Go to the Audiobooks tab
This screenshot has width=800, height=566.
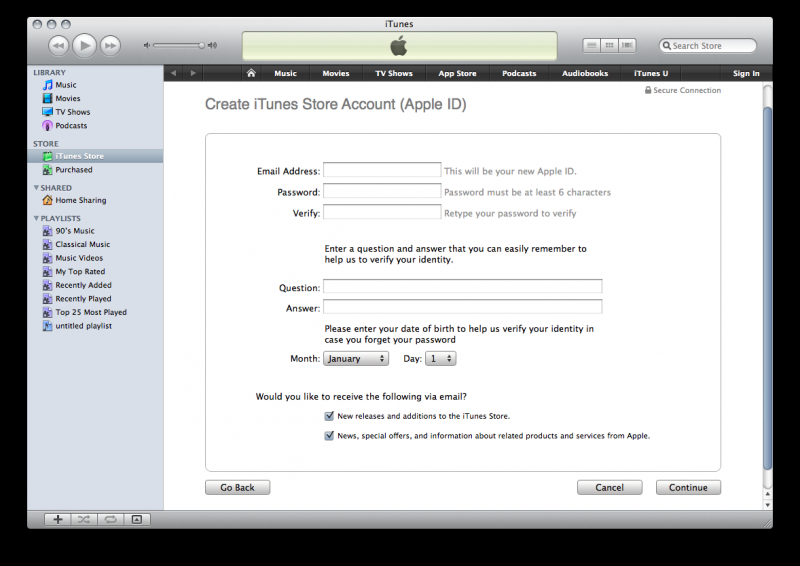[x=584, y=73]
